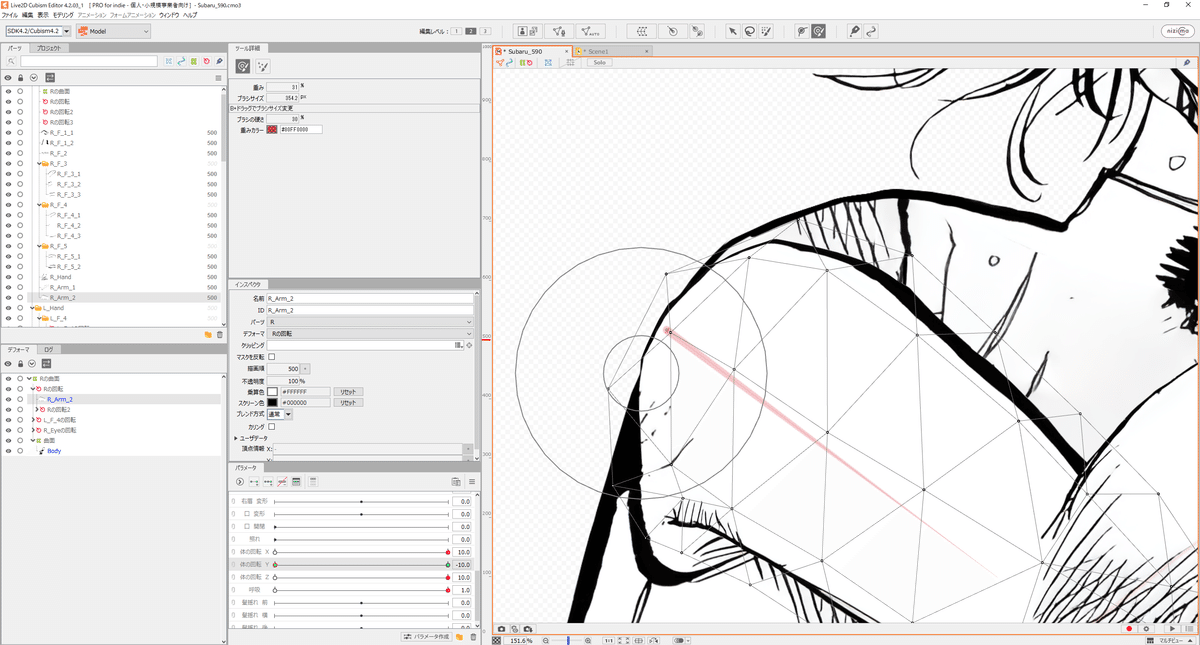Screen dimensions: 1200x645
Task: Click the parts search input field
Action: pyautogui.click(x=89, y=62)
